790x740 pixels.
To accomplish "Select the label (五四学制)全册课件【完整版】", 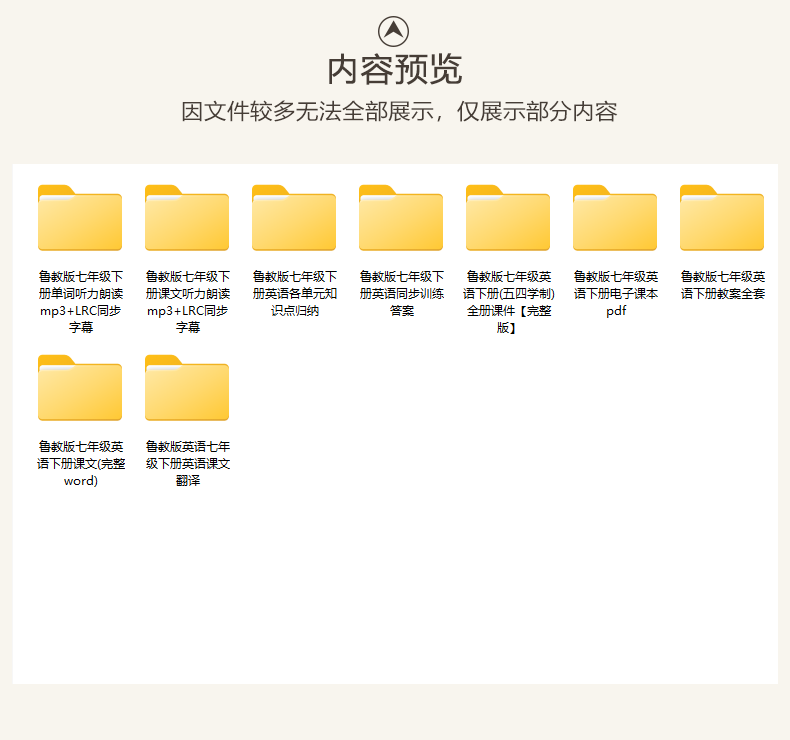I will [509, 302].
